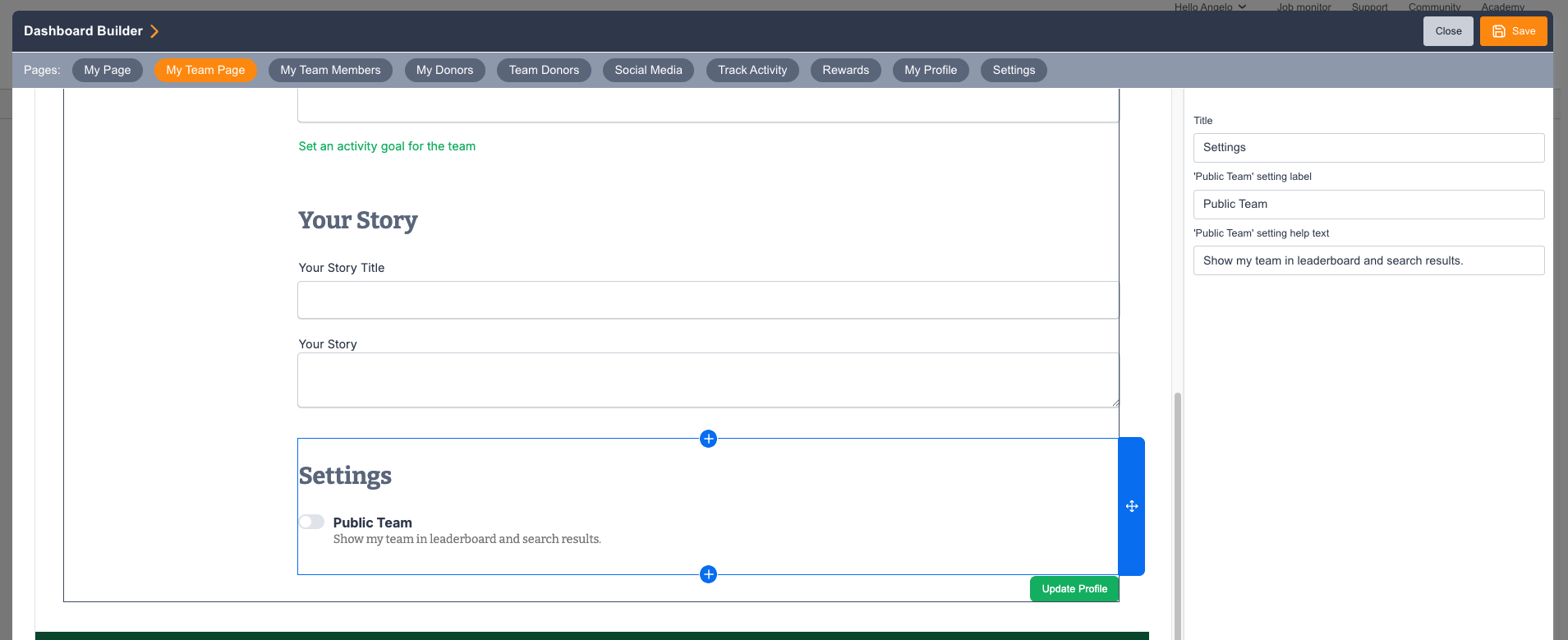This screenshot has height=640, width=1568.
Task: Edit the 'Public Team' setting label field
Action: click(1368, 205)
